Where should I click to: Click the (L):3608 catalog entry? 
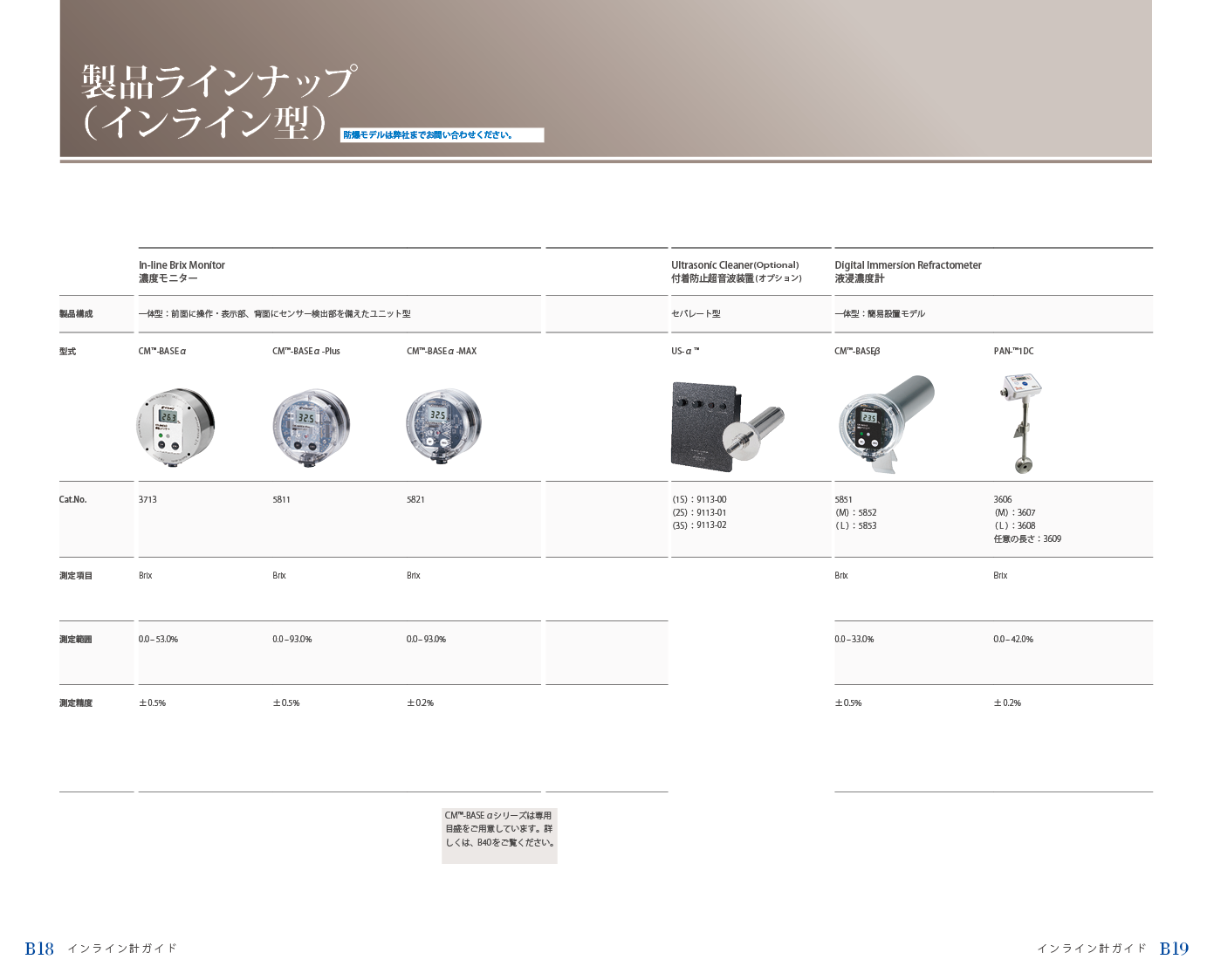(x=1014, y=525)
